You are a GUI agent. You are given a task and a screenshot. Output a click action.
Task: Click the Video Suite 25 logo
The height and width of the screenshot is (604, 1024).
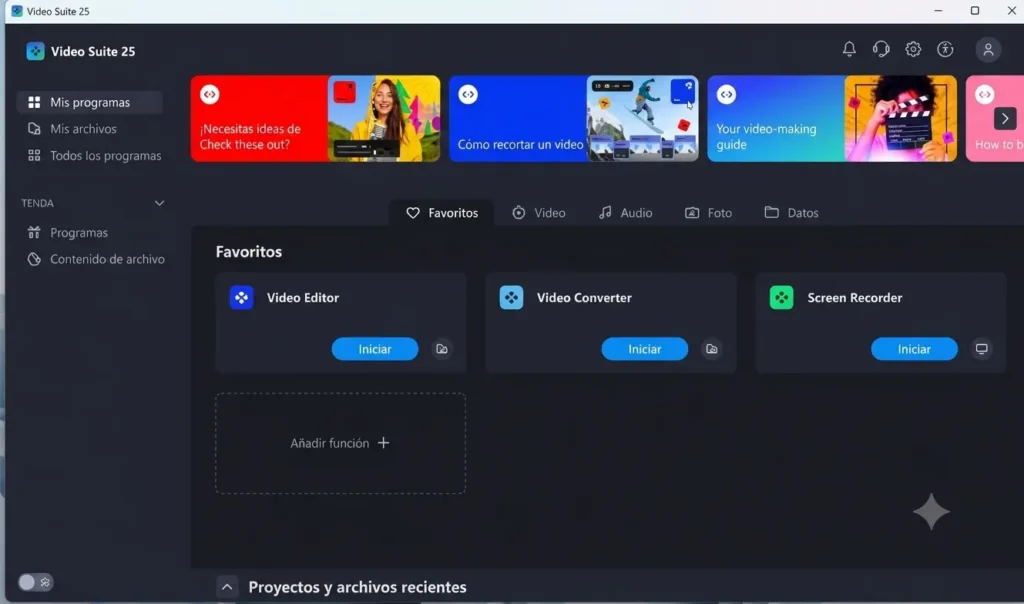[35, 51]
